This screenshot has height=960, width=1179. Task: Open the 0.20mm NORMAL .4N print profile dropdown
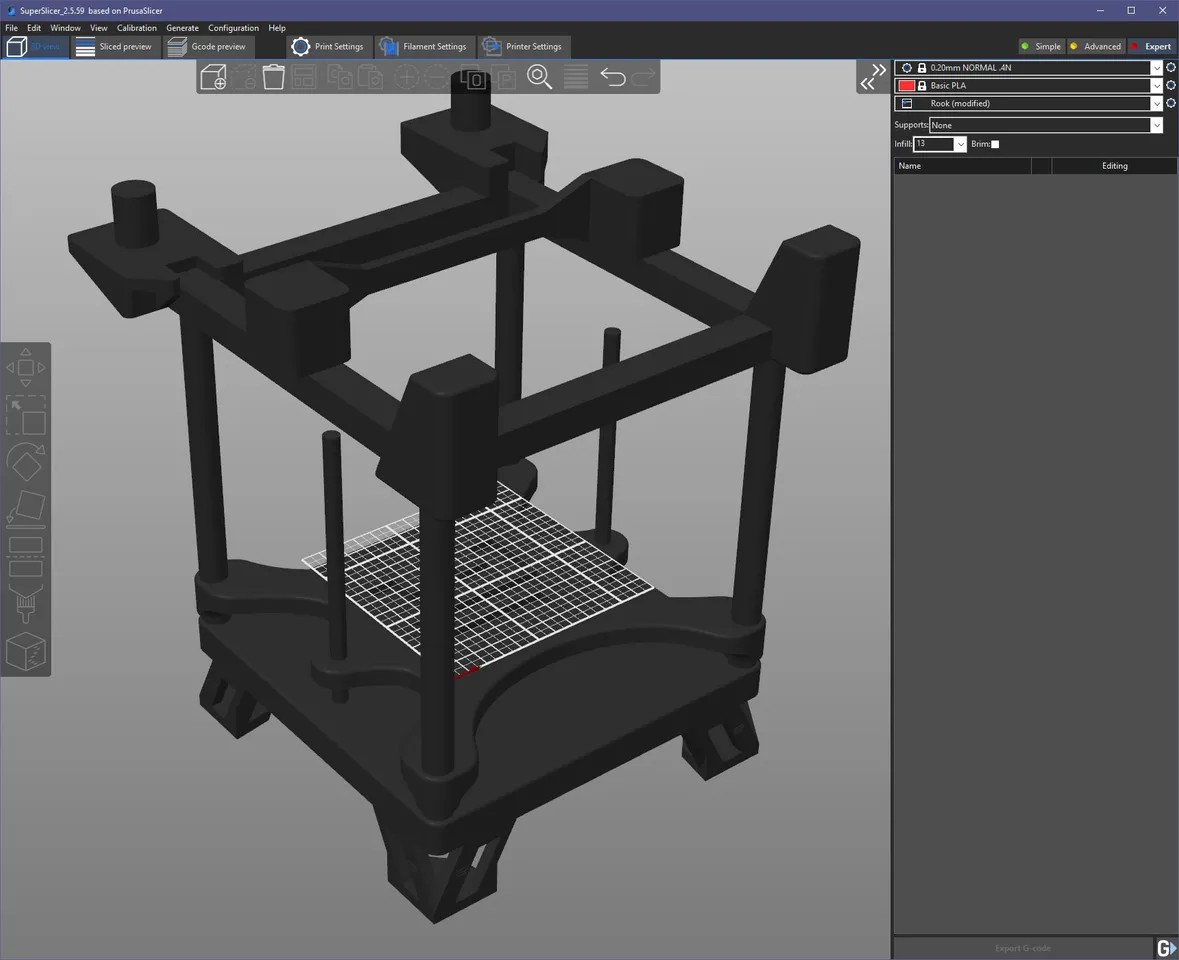(1029, 68)
